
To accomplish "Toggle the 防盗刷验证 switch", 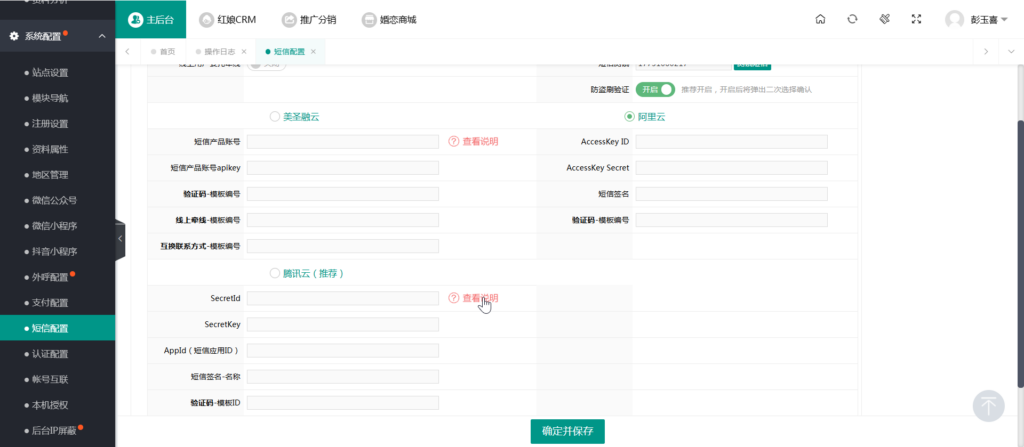I will (655, 90).
